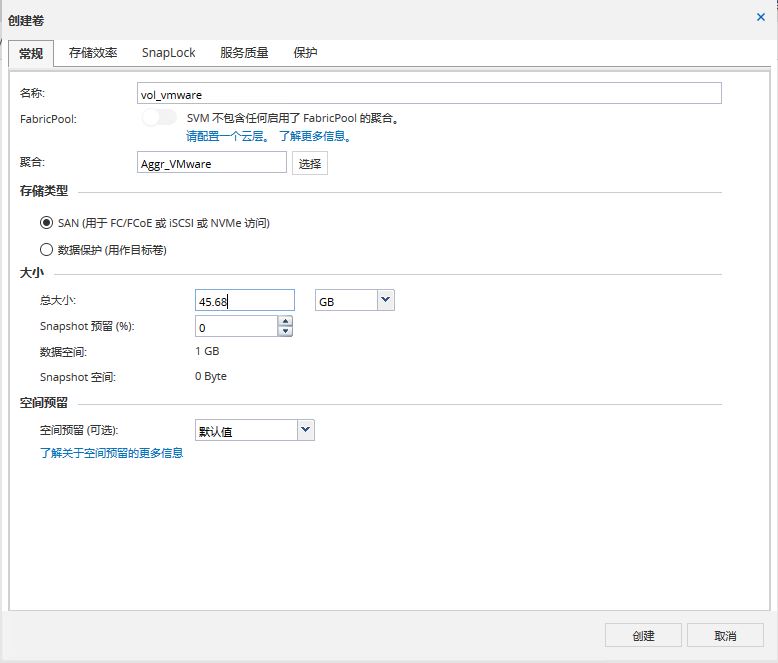Open the SnapLock tab

coord(168,53)
